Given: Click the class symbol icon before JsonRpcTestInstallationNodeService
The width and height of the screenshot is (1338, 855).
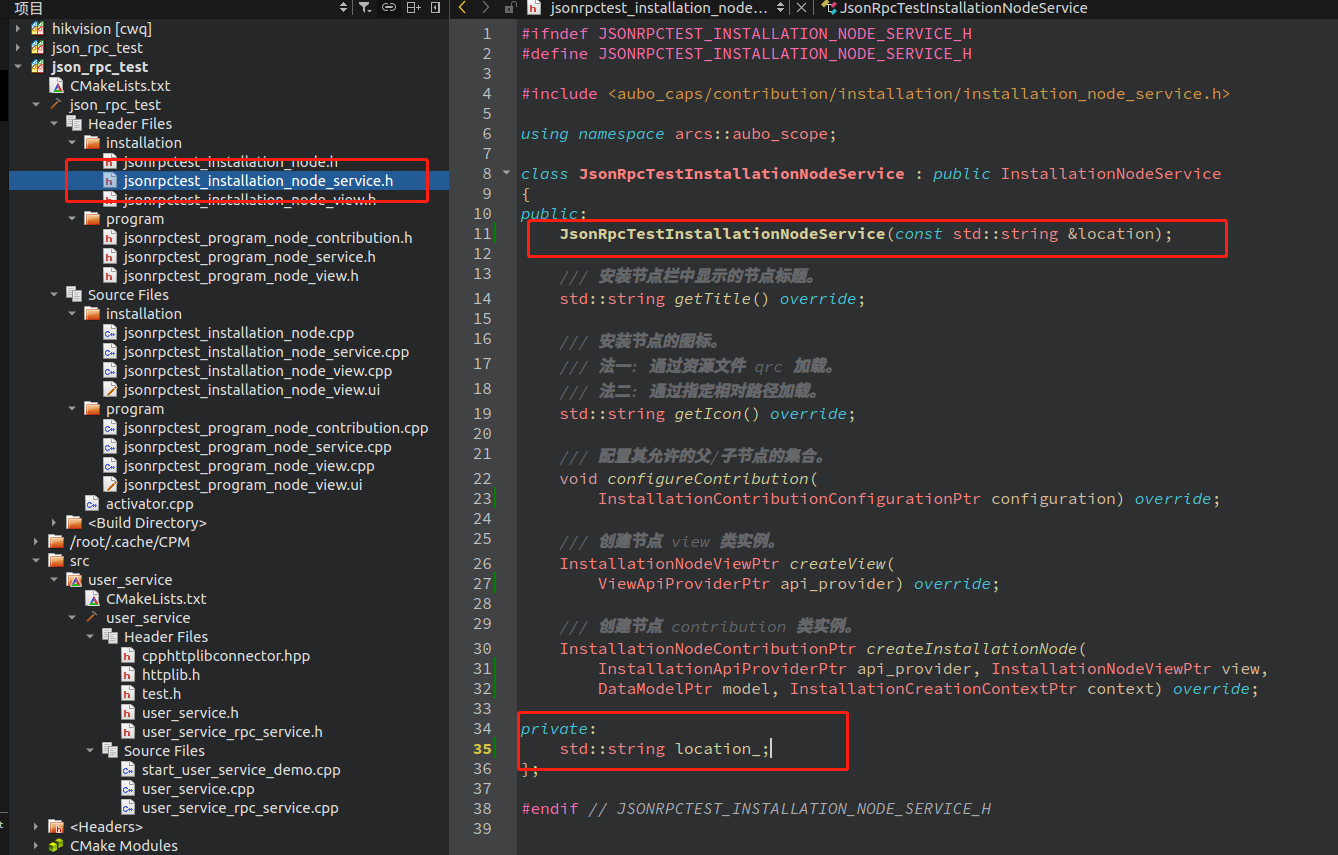Looking at the screenshot, I should click(x=829, y=8).
